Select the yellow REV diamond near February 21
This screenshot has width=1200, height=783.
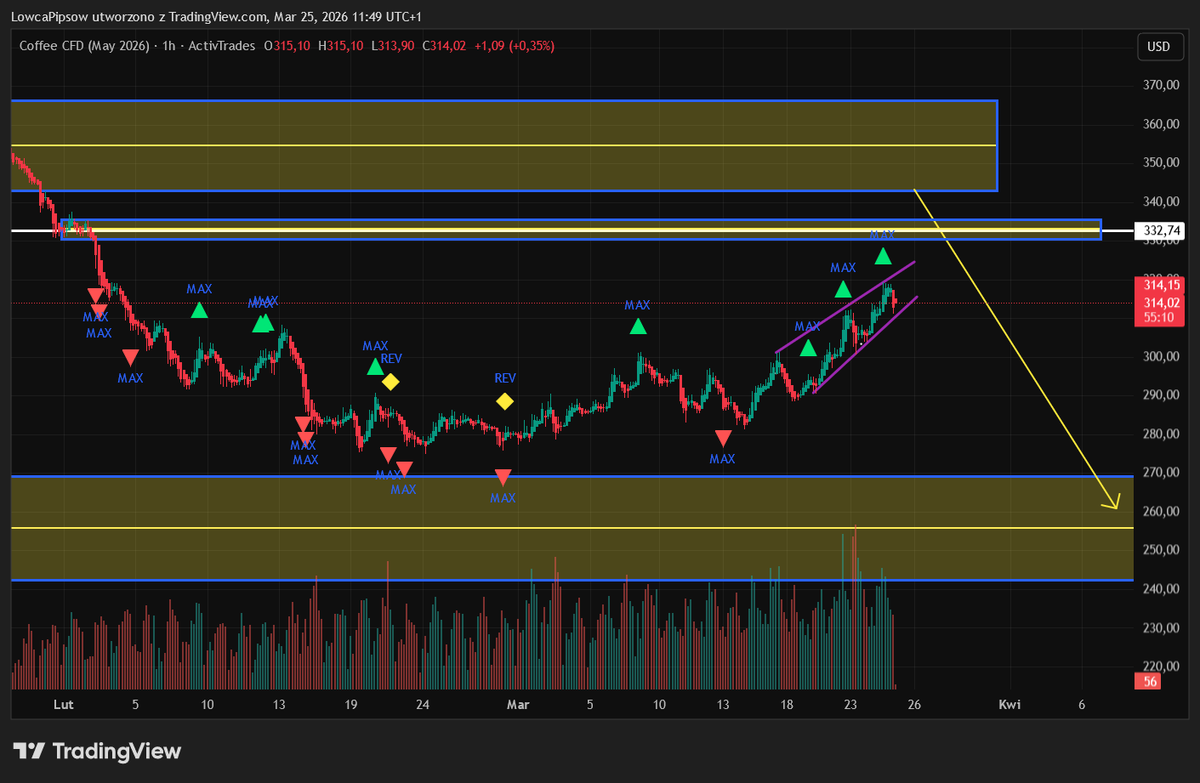coord(390,381)
